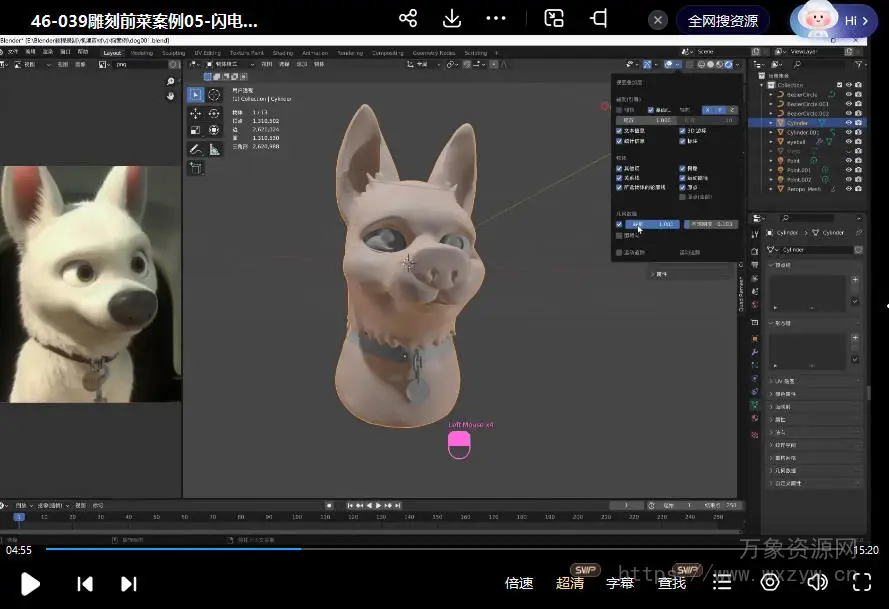Click the download icon in player header
The image size is (889, 609).
point(452,19)
